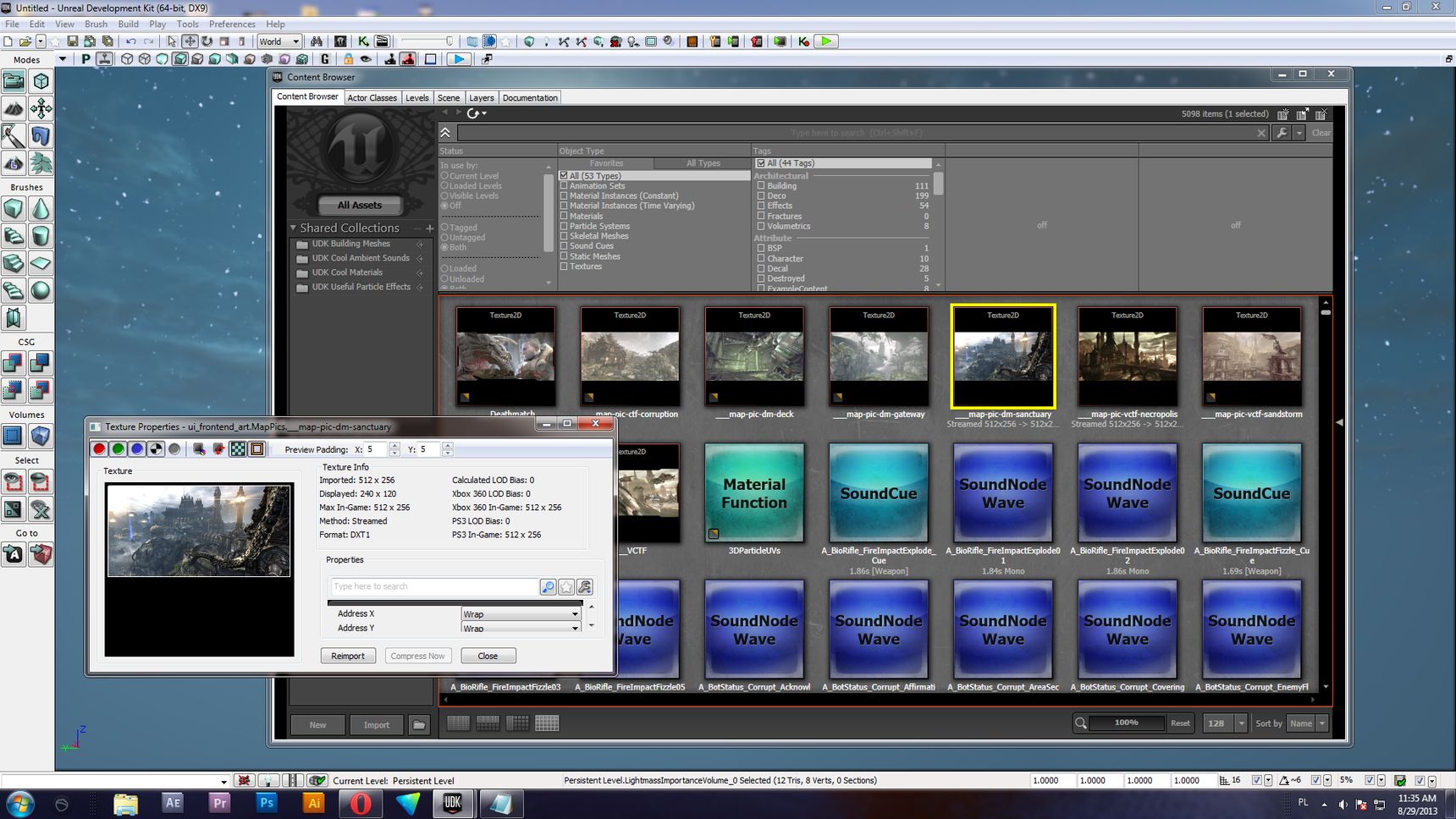Screen dimensions: 1456x819
Task: Select Geometry mode cube icon in Modes
Action: tap(41, 81)
